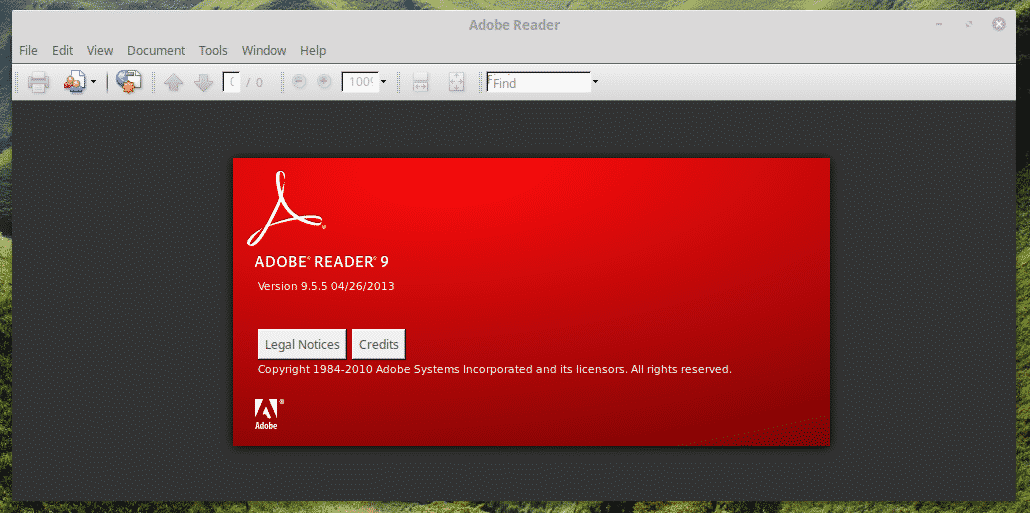Click the zoom out minus icon

click(x=299, y=81)
